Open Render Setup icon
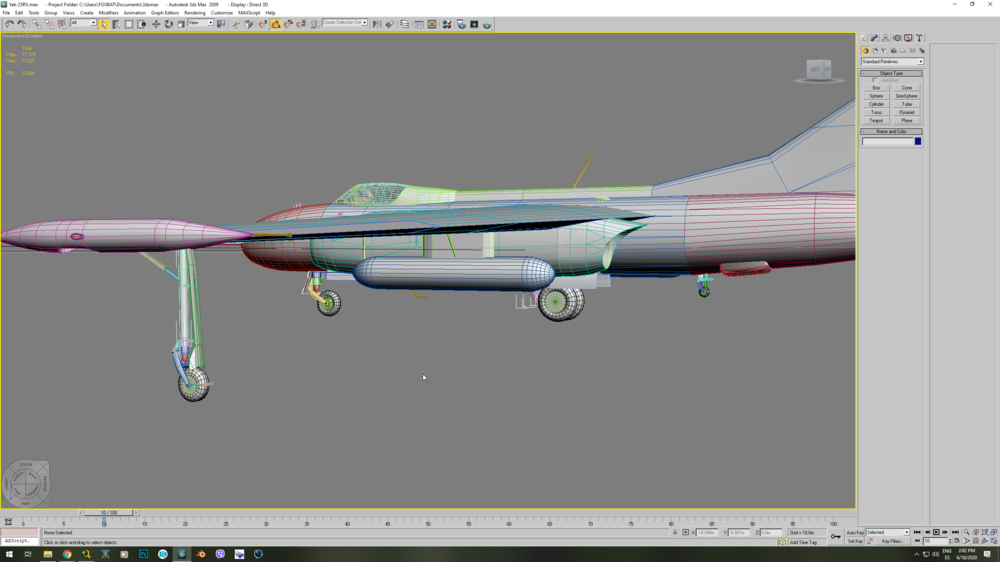 click(x=461, y=24)
